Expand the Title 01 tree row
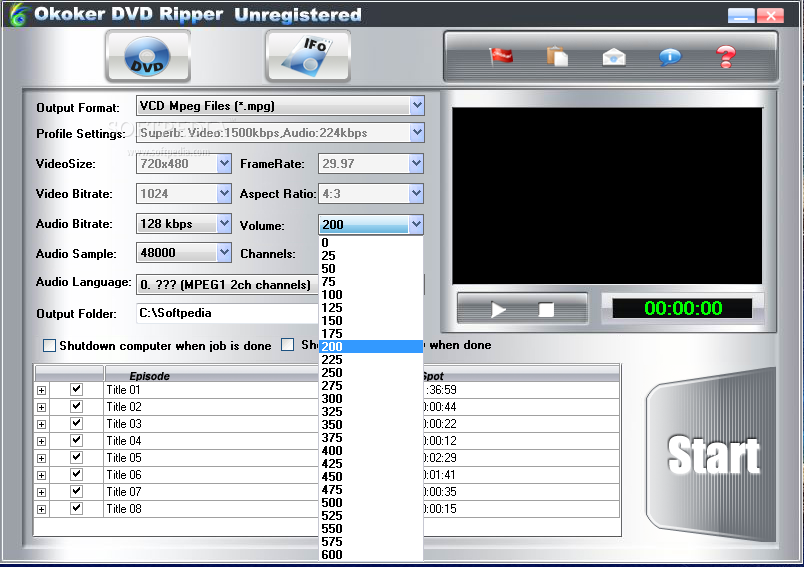Image resolution: width=804 pixels, height=567 pixels. 42,391
